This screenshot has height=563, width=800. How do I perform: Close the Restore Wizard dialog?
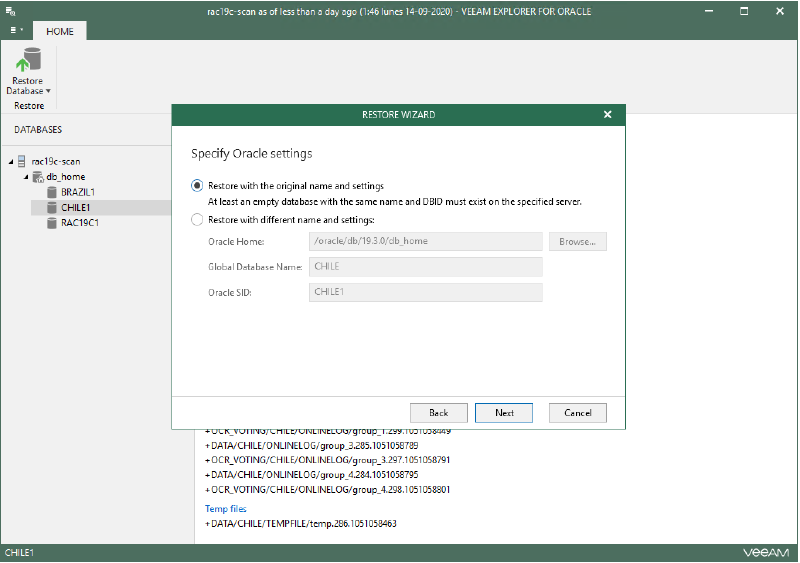pyautogui.click(x=607, y=115)
